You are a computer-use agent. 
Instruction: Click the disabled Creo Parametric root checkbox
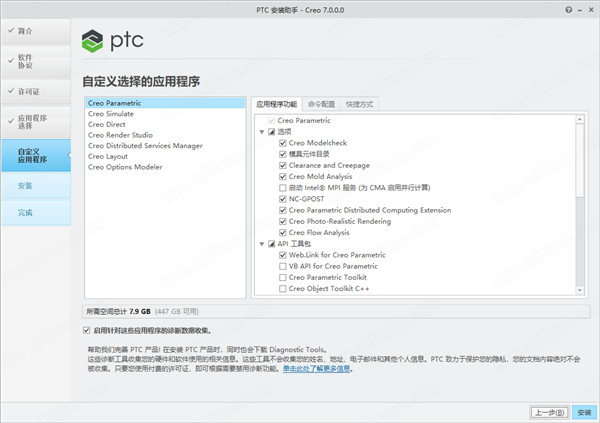pos(271,121)
